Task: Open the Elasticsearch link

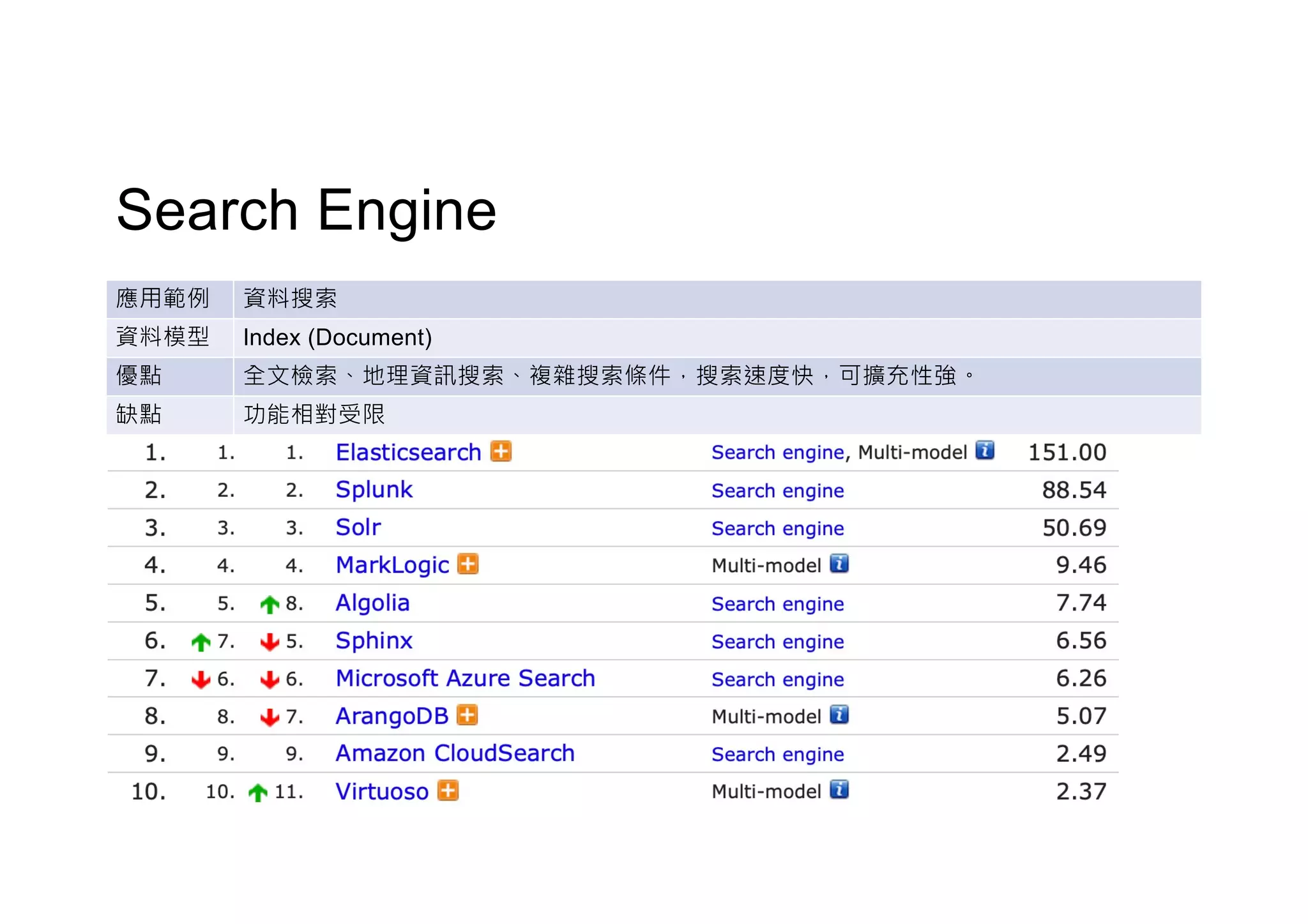Action: pos(408,452)
